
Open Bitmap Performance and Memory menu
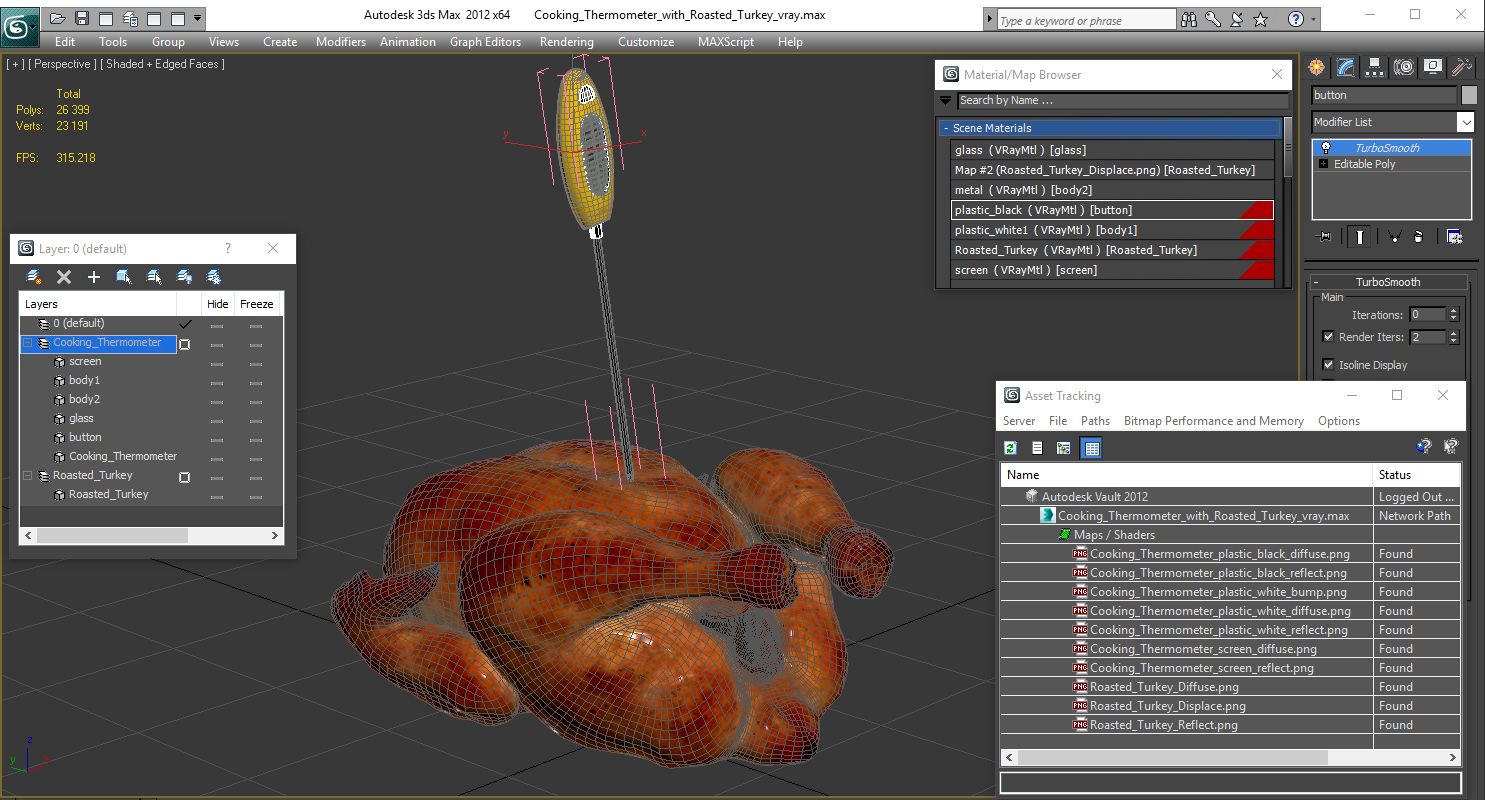coord(1213,421)
